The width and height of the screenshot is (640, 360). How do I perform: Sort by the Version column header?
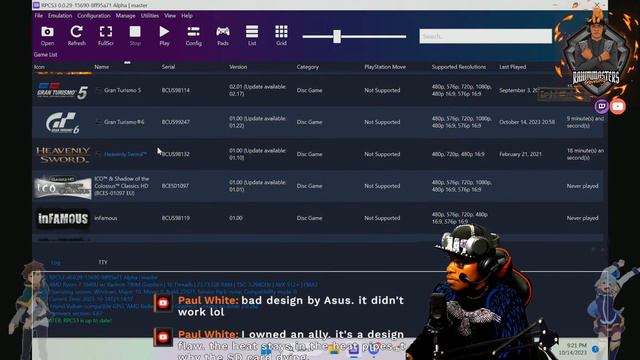238,67
